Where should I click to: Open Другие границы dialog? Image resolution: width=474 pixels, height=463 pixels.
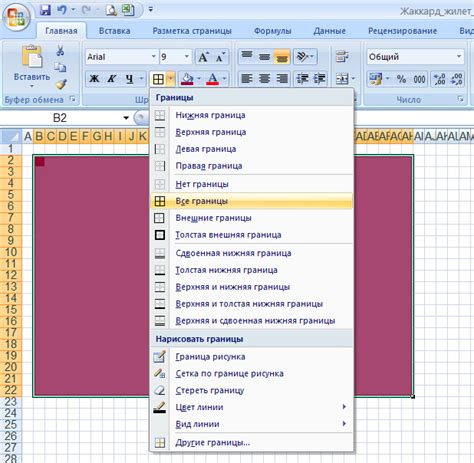pyautogui.click(x=252, y=443)
